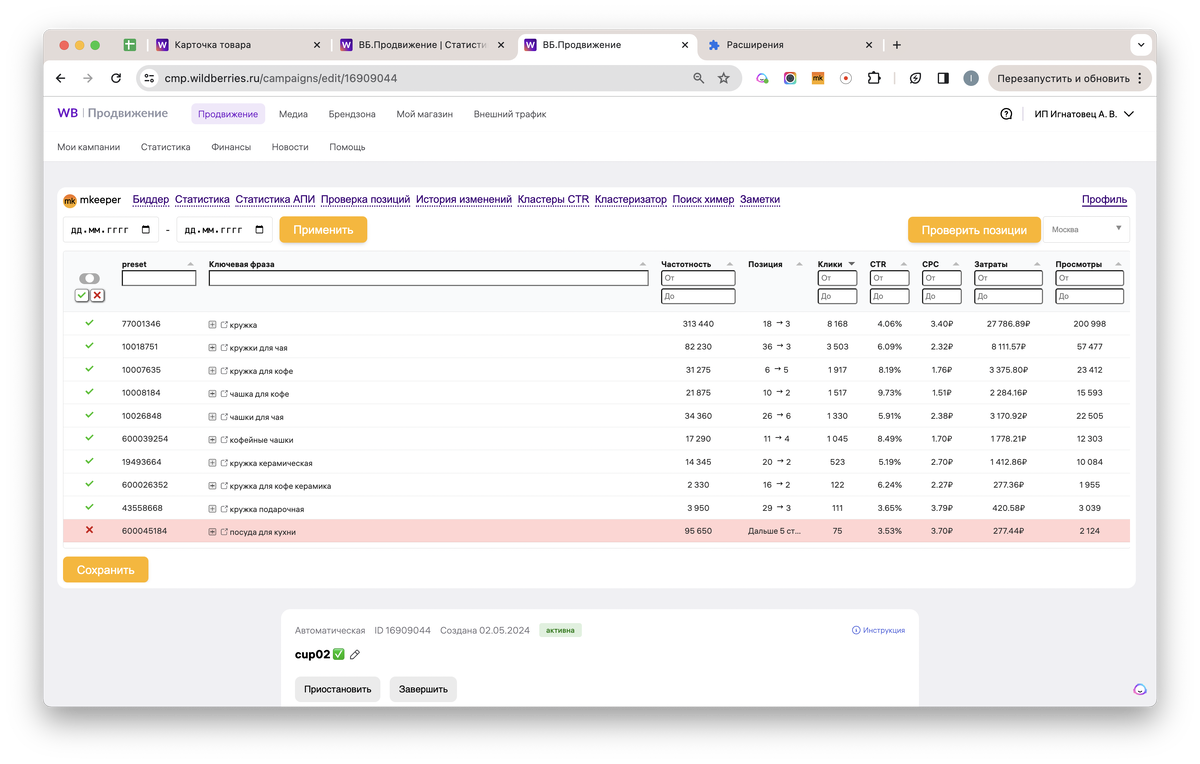The image size is (1200, 764).
Task: Open the Кластеризатор link
Action: (631, 200)
